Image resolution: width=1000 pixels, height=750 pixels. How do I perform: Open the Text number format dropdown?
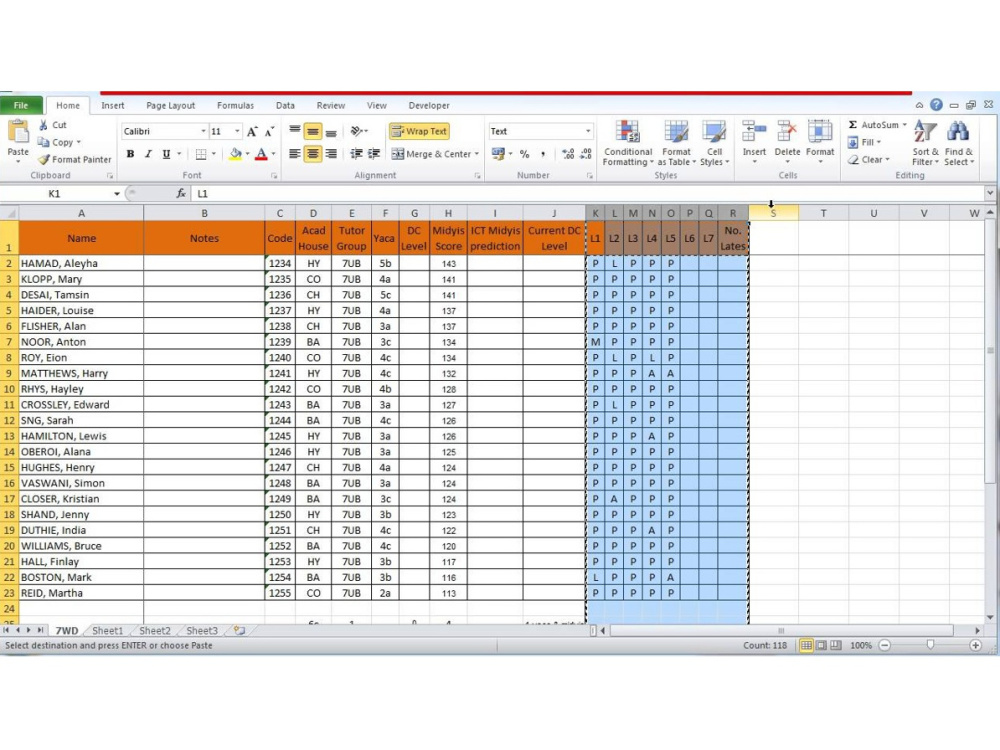pos(587,131)
